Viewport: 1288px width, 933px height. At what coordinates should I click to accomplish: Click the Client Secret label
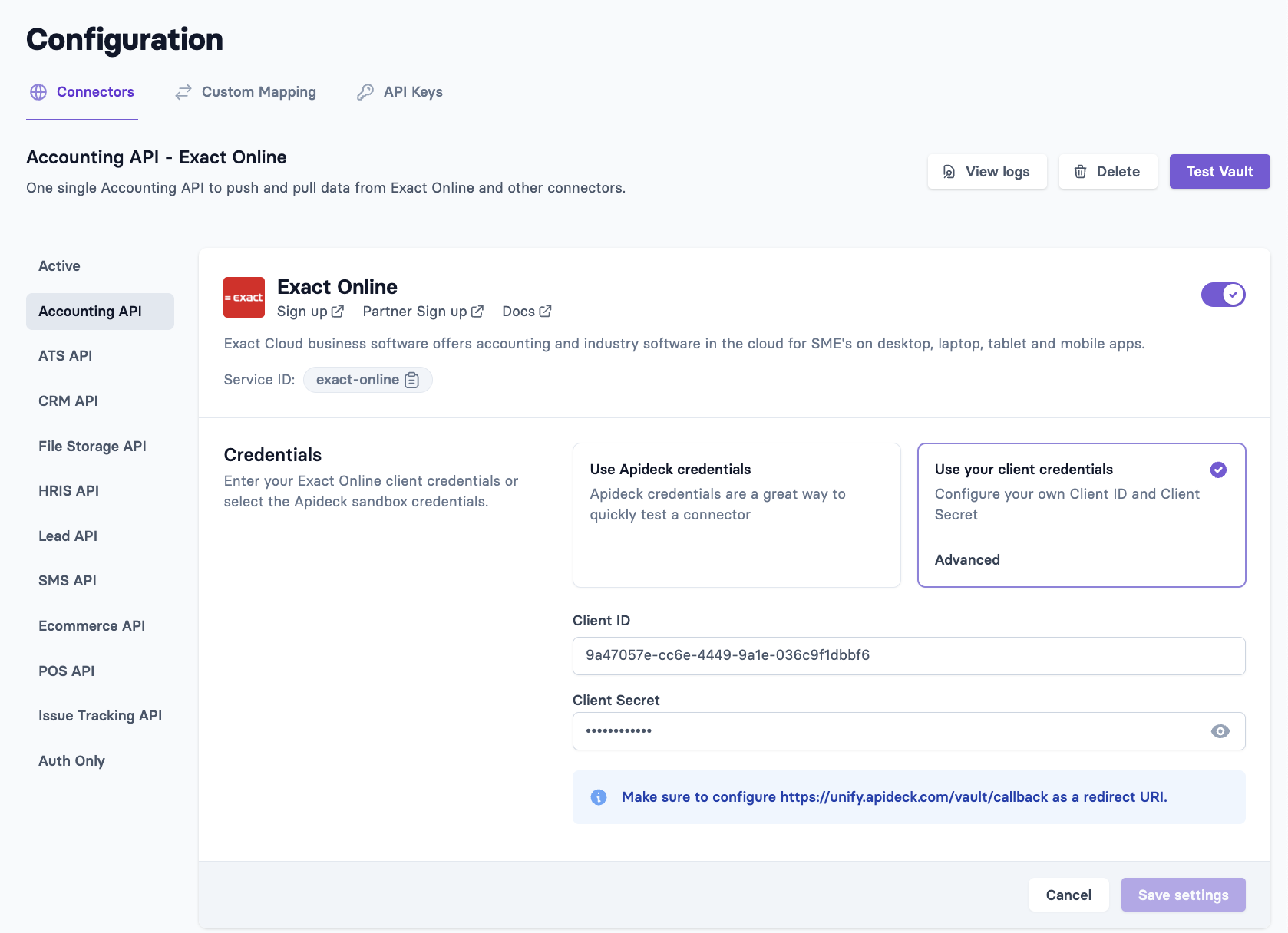[x=616, y=701]
